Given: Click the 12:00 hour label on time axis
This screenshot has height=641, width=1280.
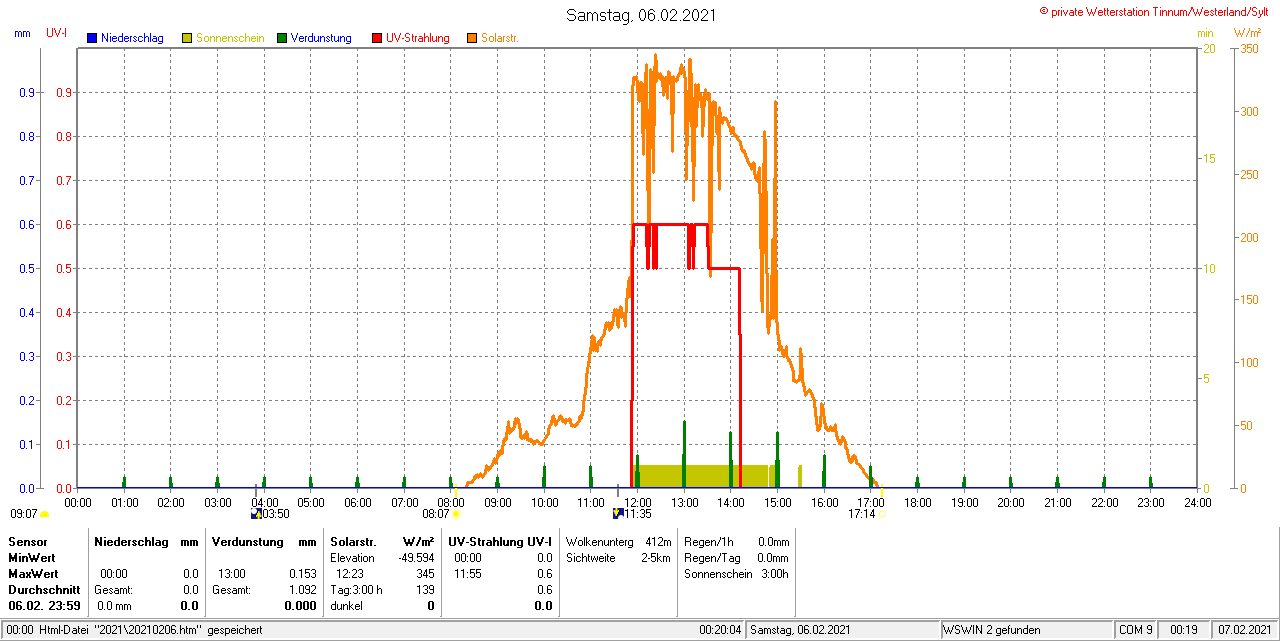Looking at the screenshot, I should coord(637,502).
